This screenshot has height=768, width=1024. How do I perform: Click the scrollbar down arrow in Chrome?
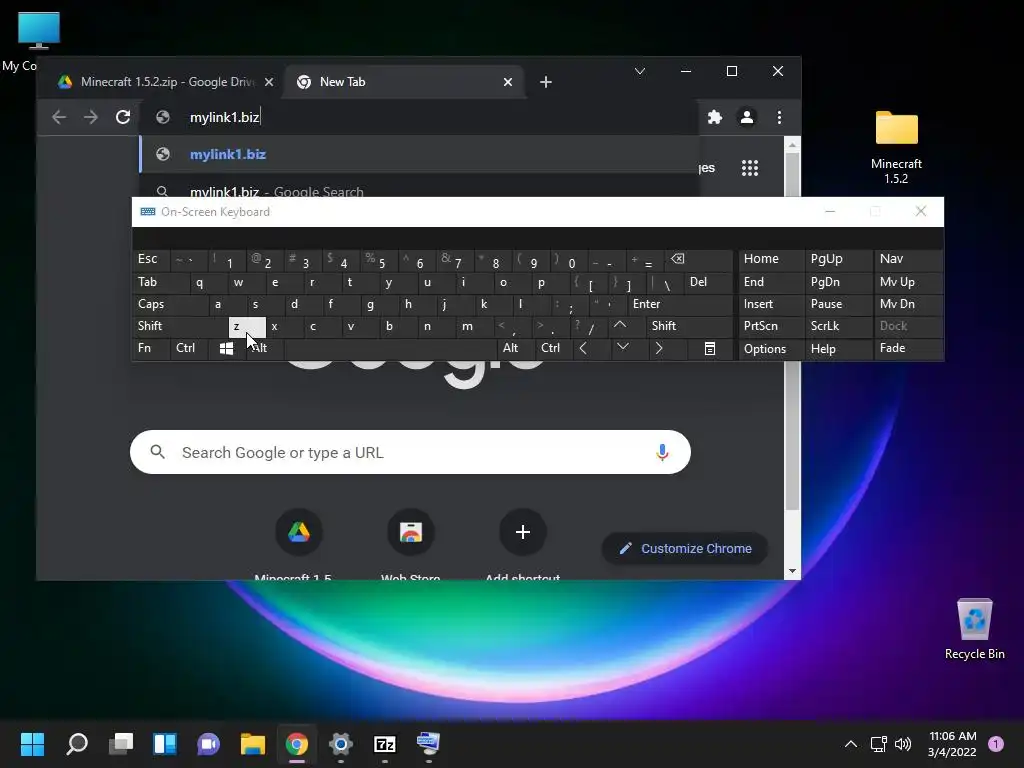pyautogui.click(x=792, y=571)
